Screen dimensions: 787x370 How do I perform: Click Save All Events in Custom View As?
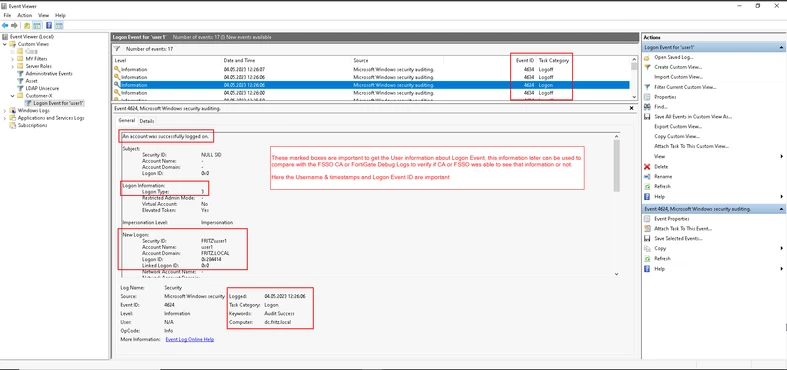point(693,116)
